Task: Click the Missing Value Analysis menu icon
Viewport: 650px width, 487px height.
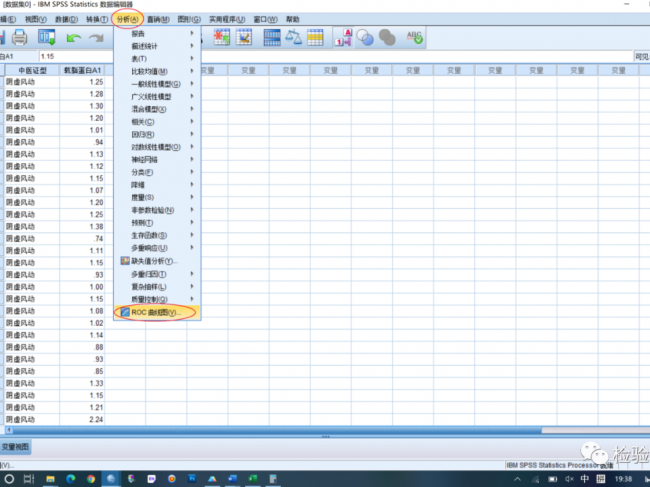Action: point(125,261)
